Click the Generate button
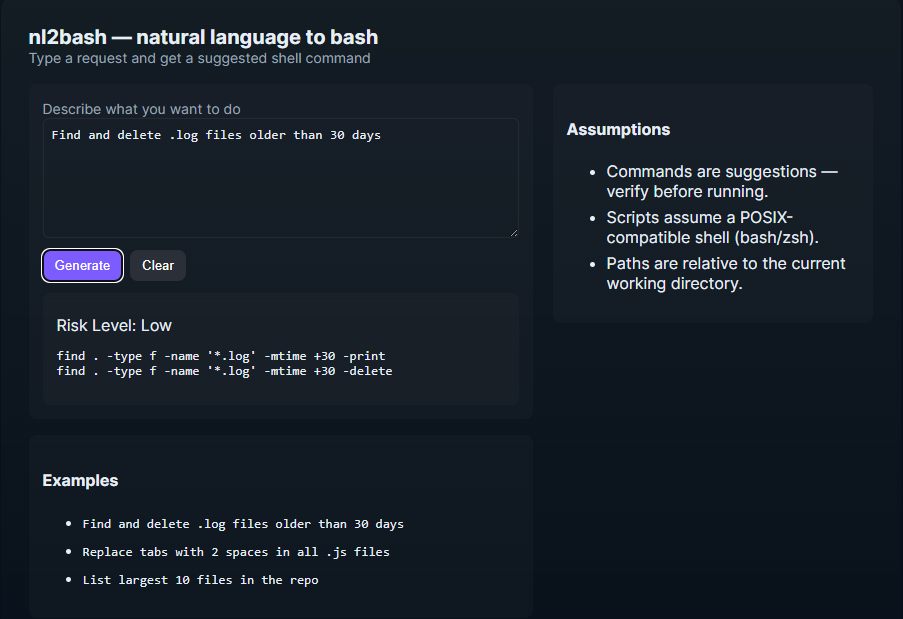The height and width of the screenshot is (619, 903). (x=82, y=265)
